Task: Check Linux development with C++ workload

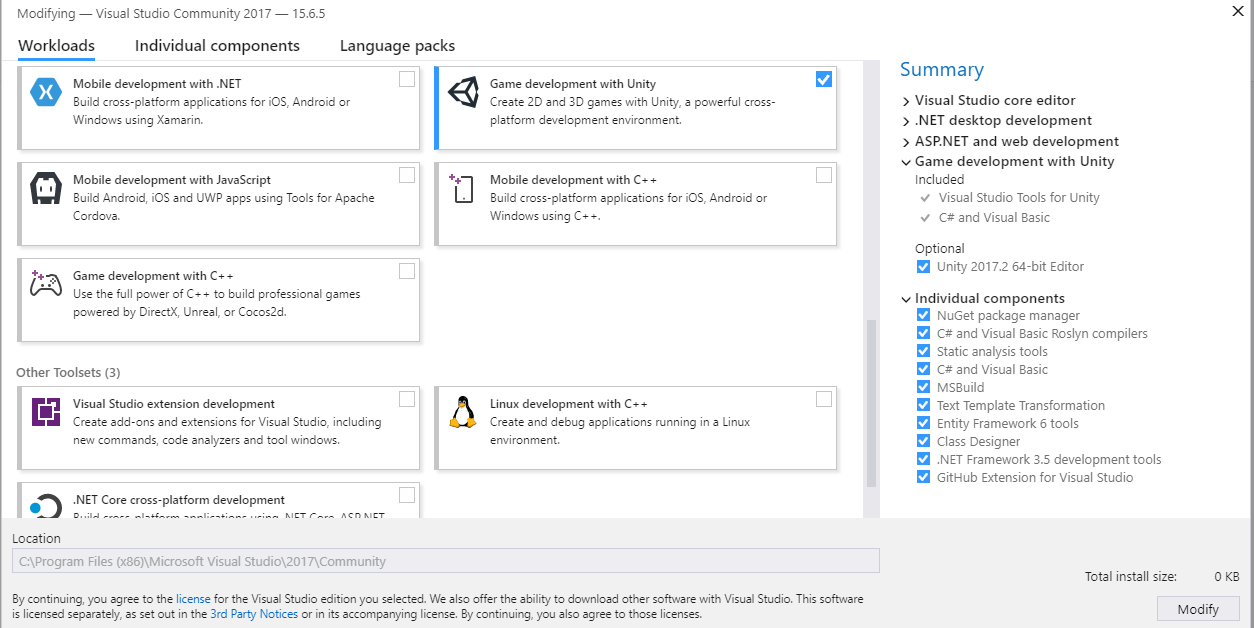Action: click(824, 399)
